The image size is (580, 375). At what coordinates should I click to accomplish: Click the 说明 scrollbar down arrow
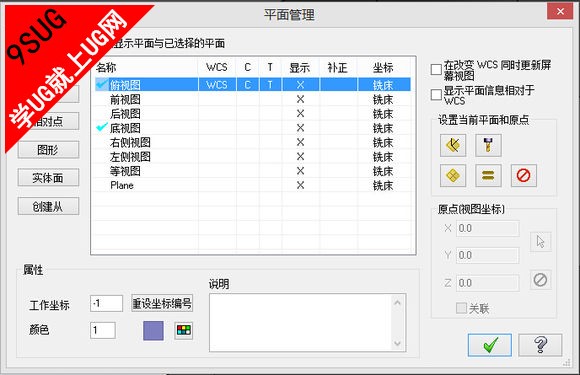[x=398, y=343]
